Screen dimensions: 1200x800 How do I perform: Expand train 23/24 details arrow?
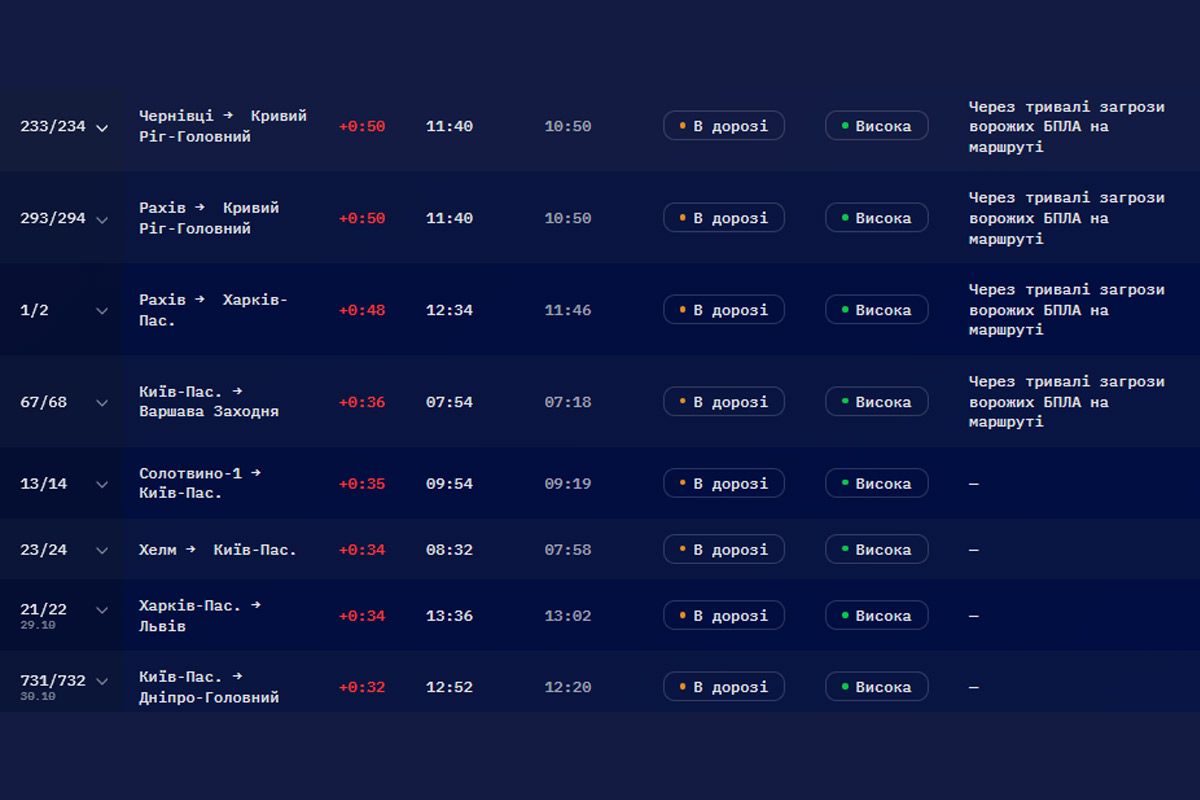101,550
